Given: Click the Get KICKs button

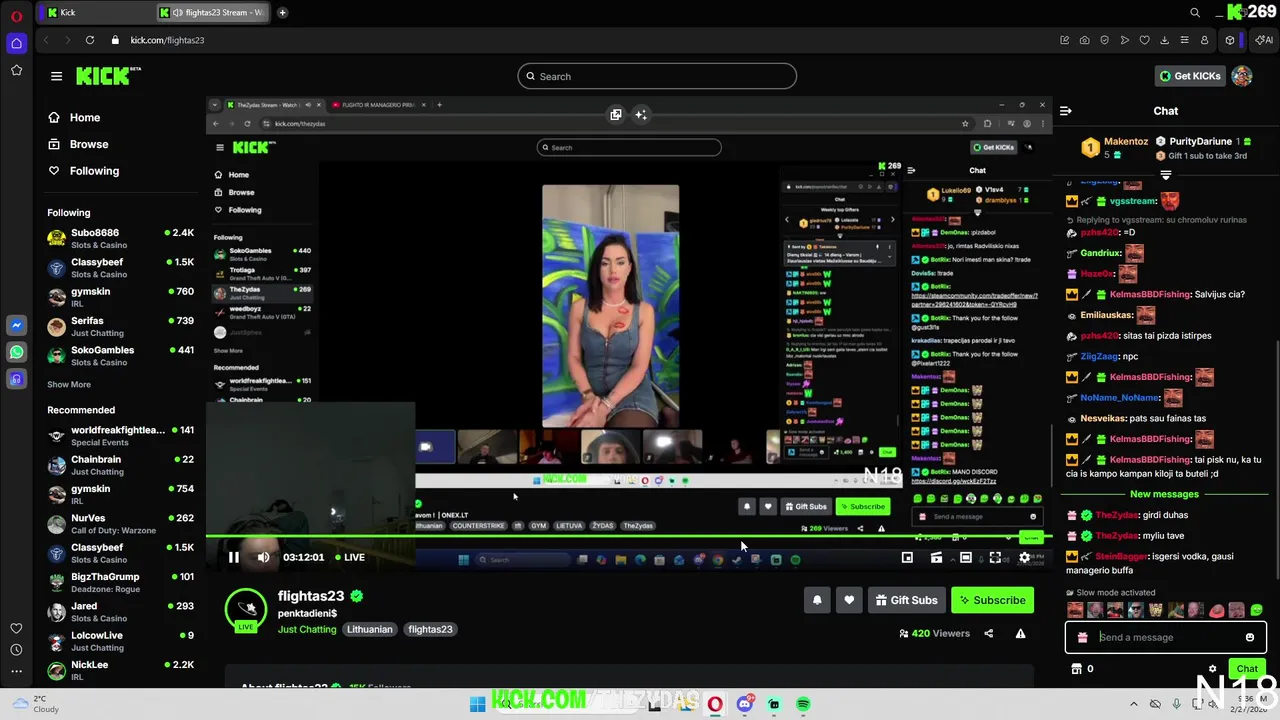Looking at the screenshot, I should click(x=1190, y=76).
